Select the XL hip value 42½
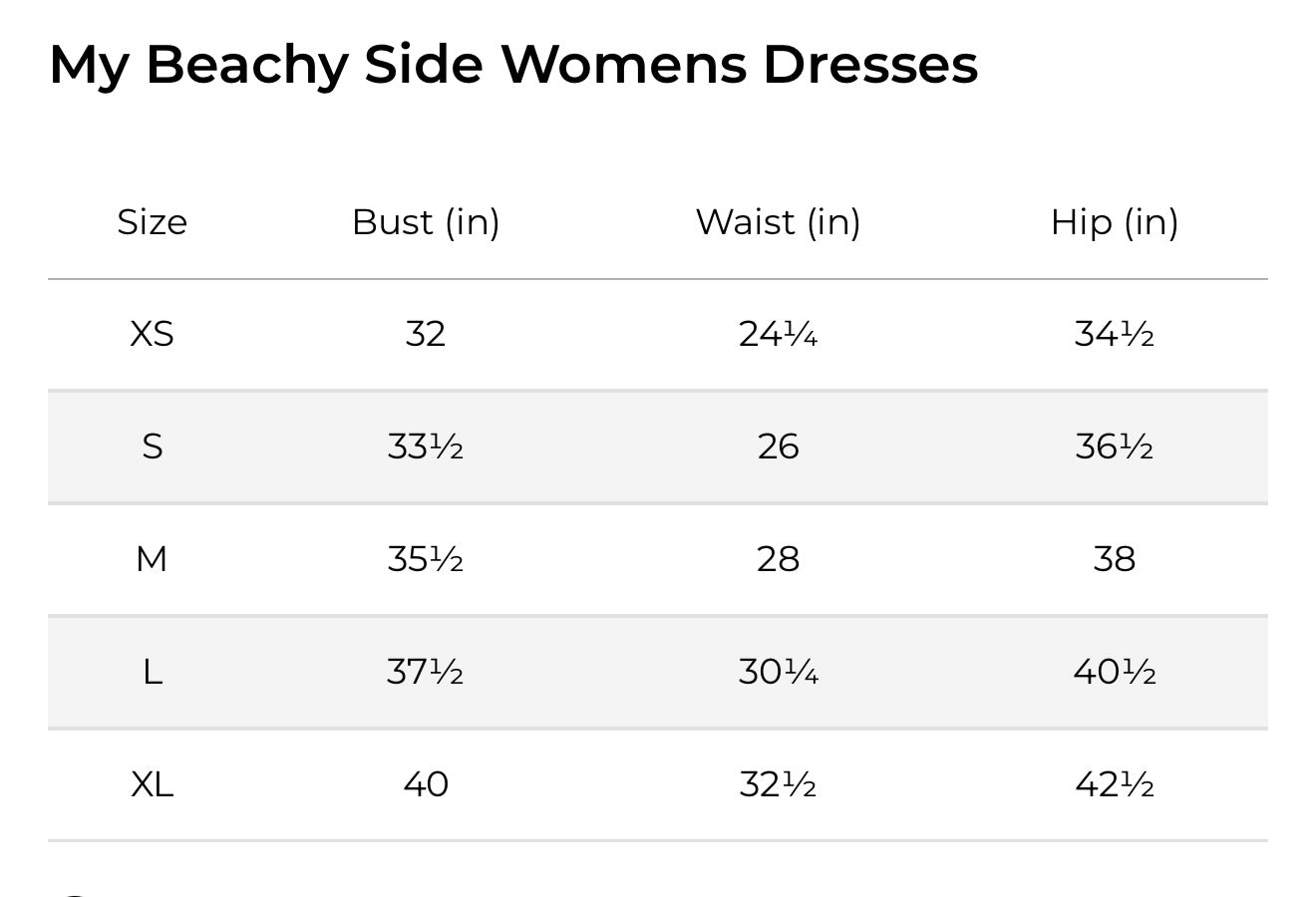This screenshot has height=897, width=1316. click(1115, 784)
